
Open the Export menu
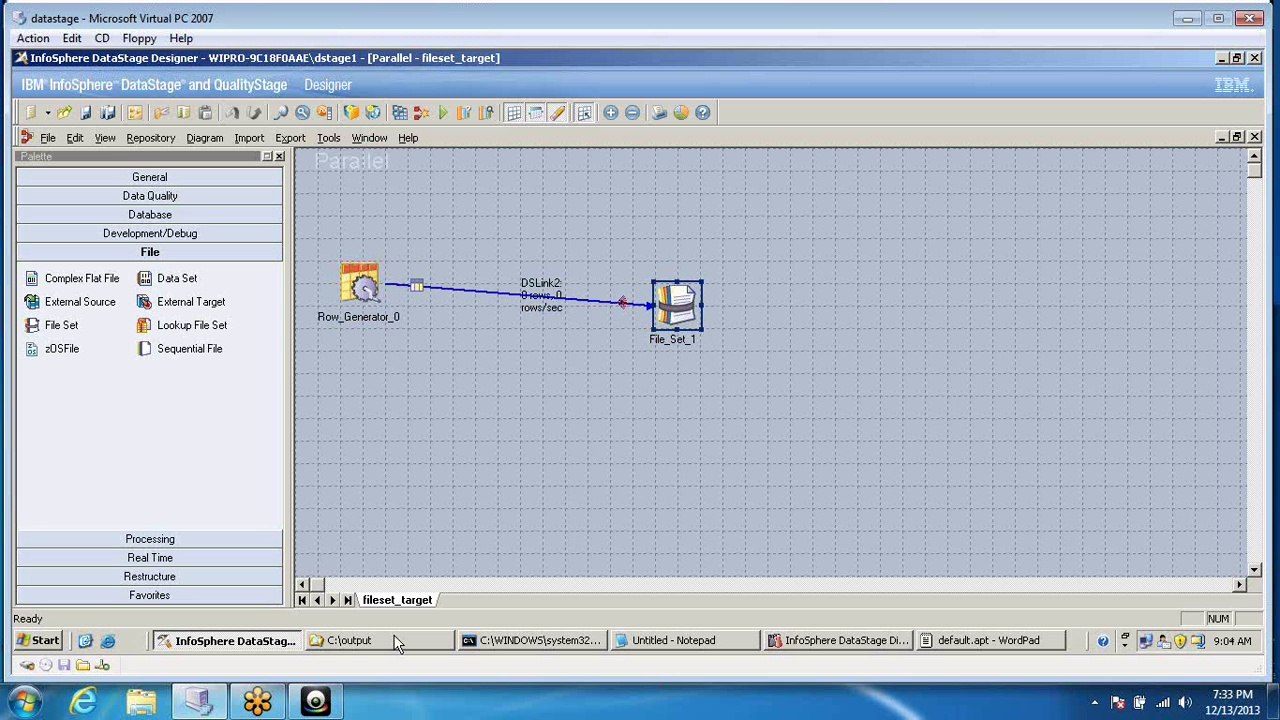pos(290,138)
